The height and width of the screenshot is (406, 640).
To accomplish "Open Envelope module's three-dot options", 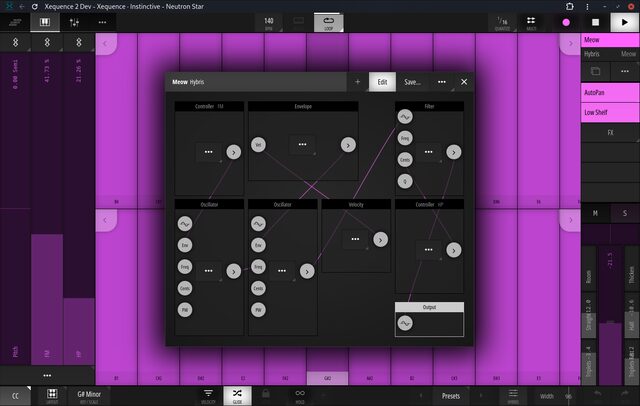I will pyautogui.click(x=302, y=145).
